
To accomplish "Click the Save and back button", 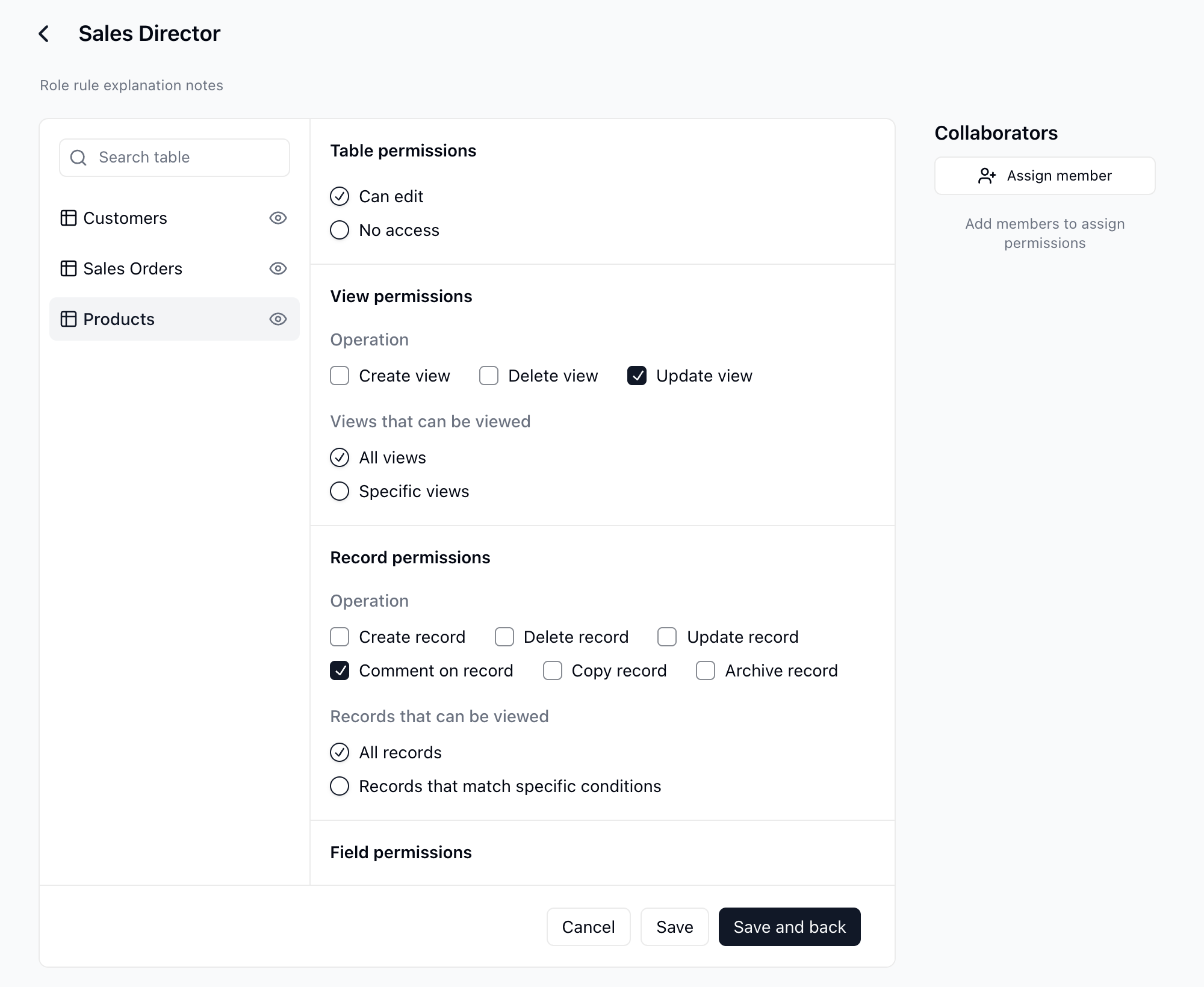I will coord(790,927).
